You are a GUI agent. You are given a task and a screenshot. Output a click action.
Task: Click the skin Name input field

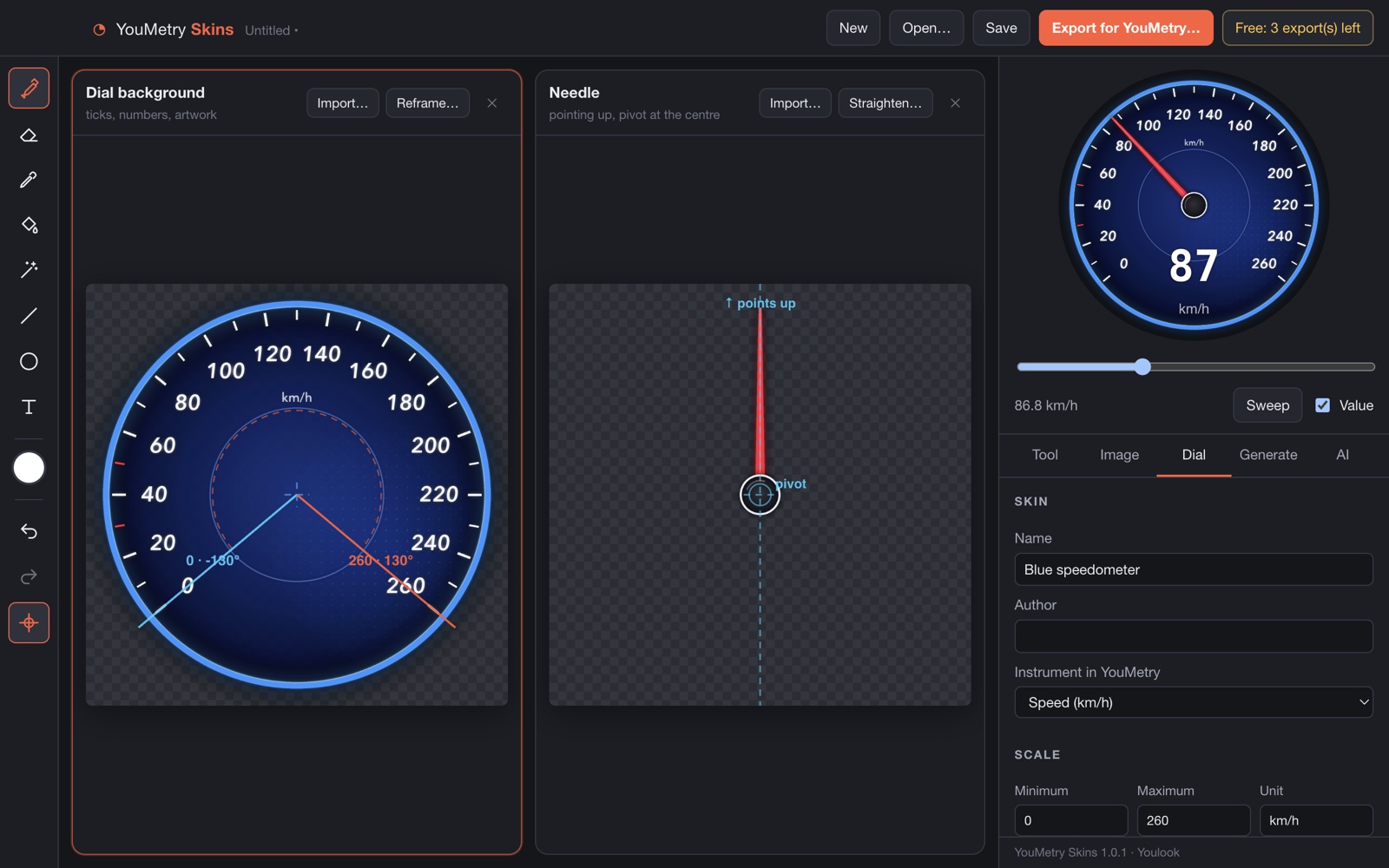[1194, 569]
